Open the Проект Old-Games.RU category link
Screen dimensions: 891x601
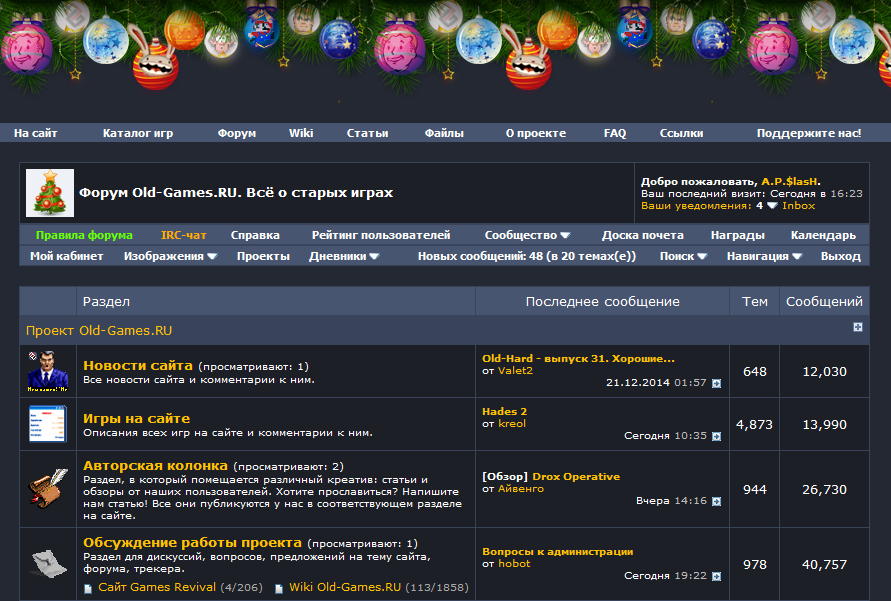[x=99, y=331]
